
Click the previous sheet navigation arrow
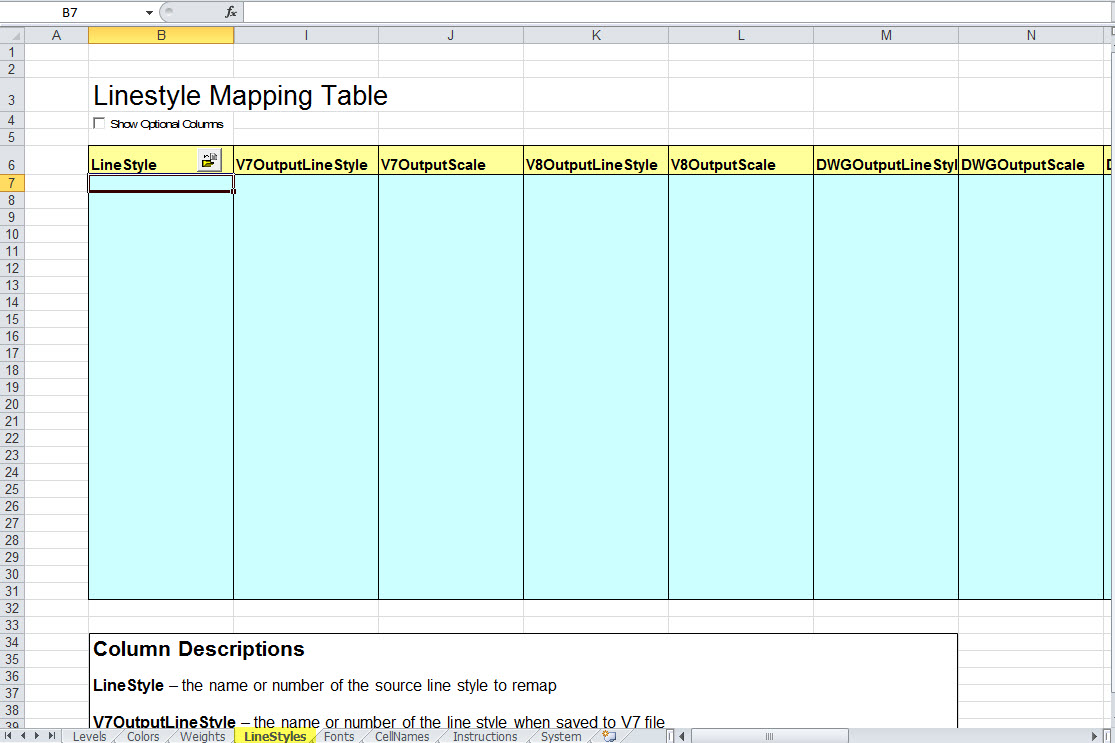point(23,736)
